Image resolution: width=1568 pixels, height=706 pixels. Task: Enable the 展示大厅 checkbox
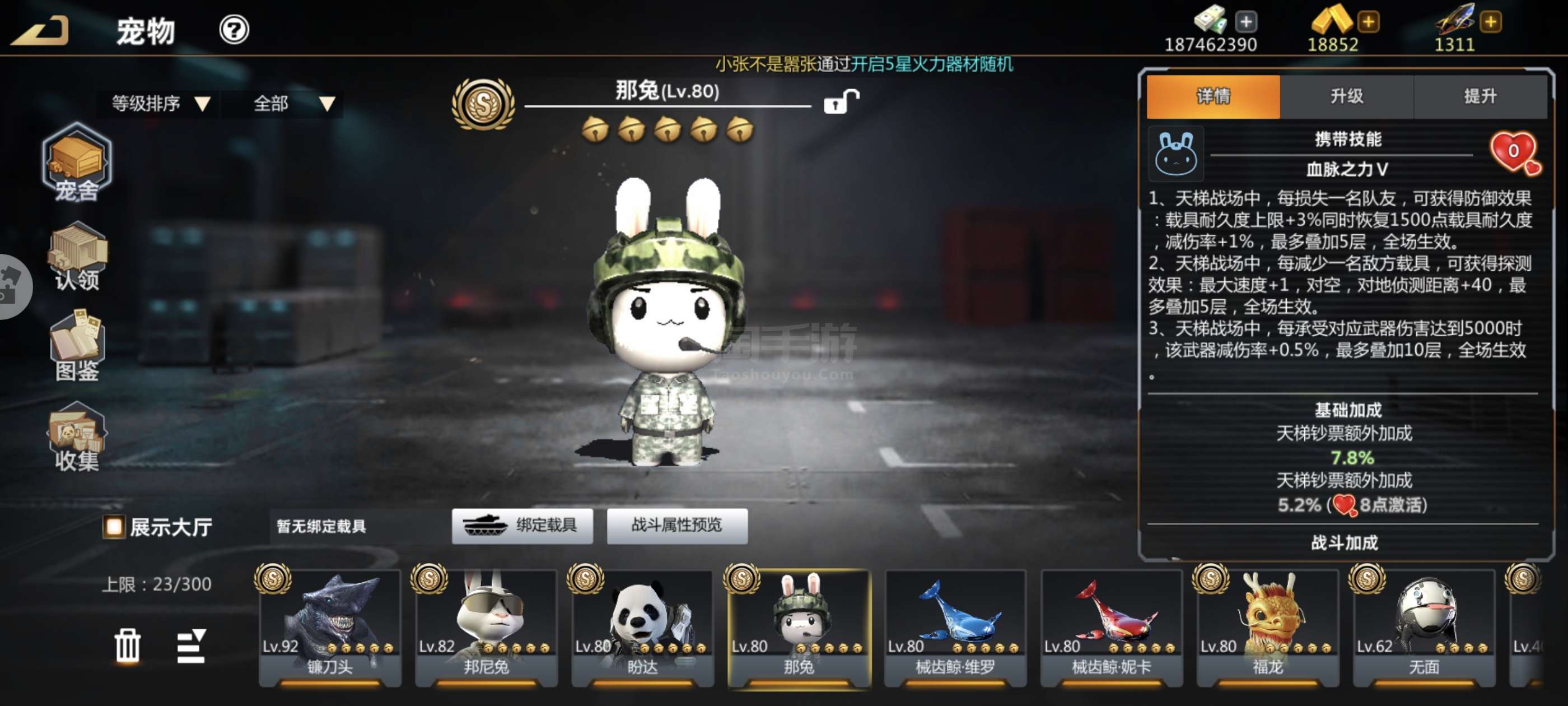[x=114, y=527]
